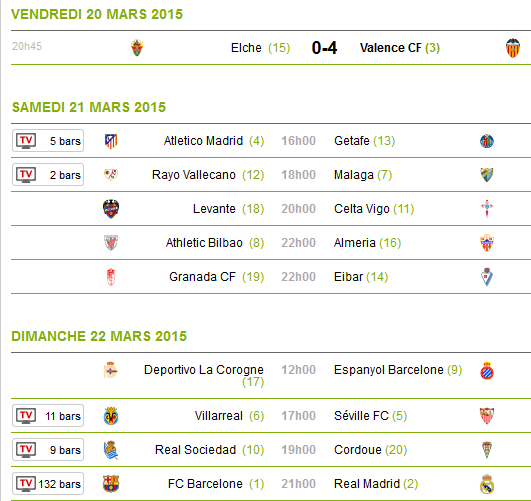The height and width of the screenshot is (501, 531).
Task: Select the Real Madrid crest
Action: 487,484
